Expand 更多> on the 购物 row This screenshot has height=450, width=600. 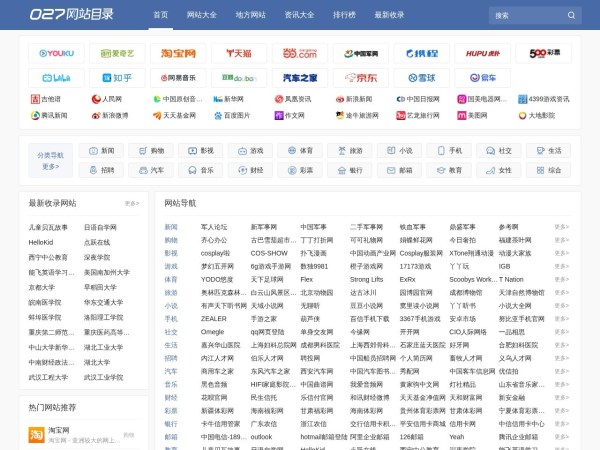(x=562, y=240)
